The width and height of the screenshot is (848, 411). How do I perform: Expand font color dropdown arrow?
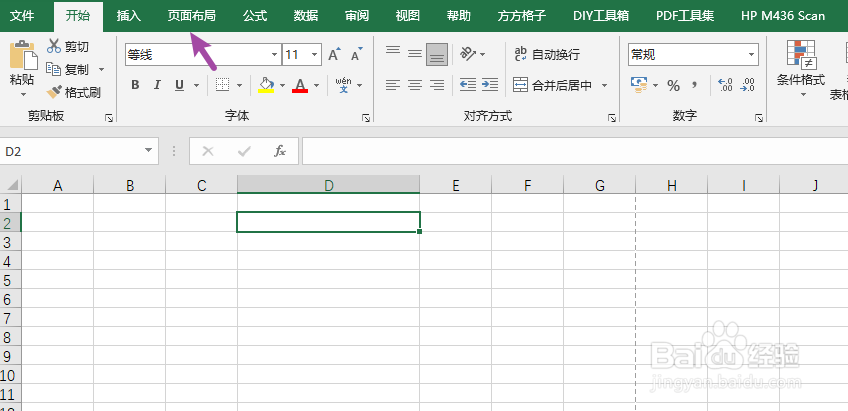click(316, 85)
